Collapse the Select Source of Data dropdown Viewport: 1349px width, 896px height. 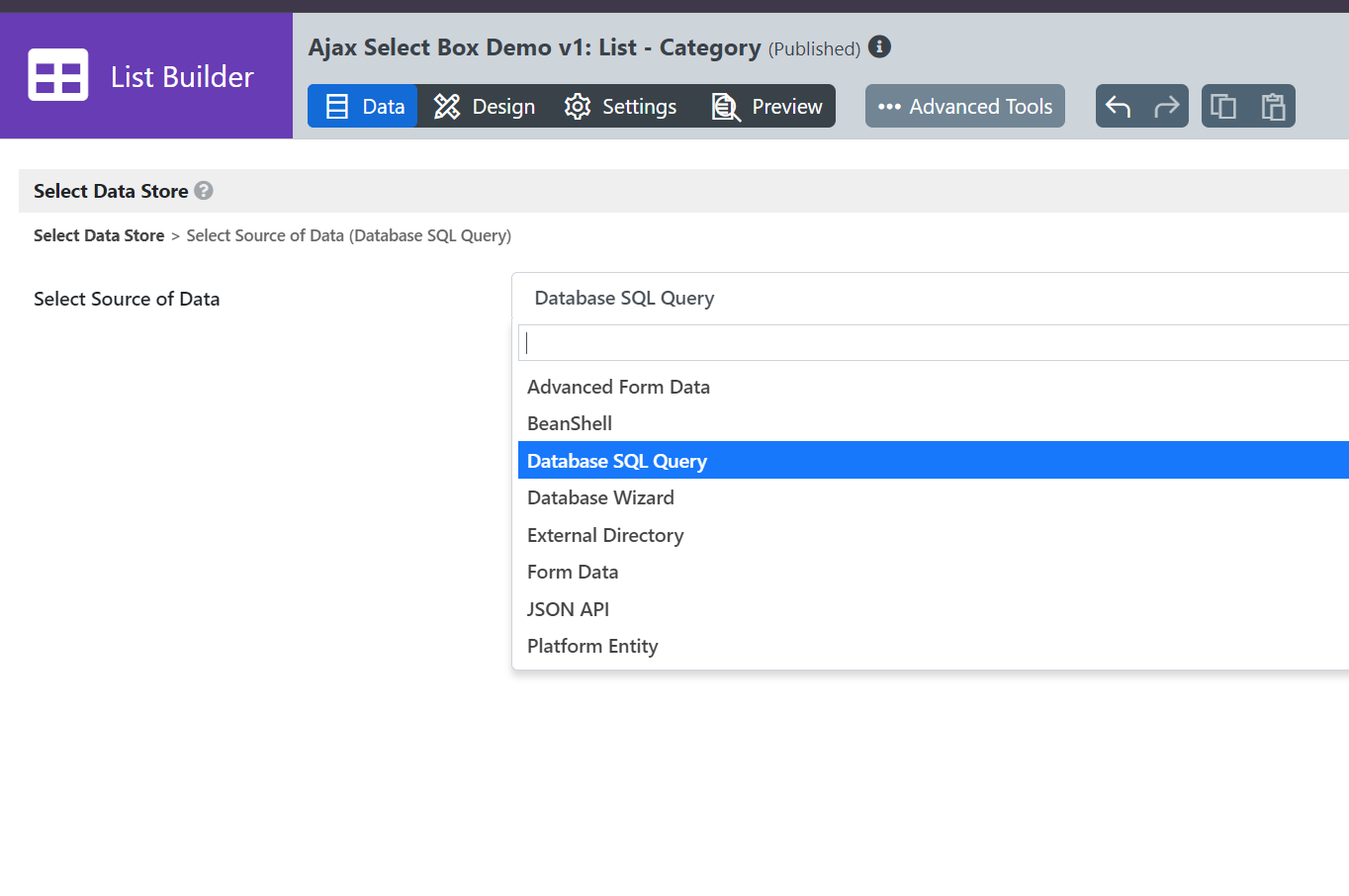(930, 298)
